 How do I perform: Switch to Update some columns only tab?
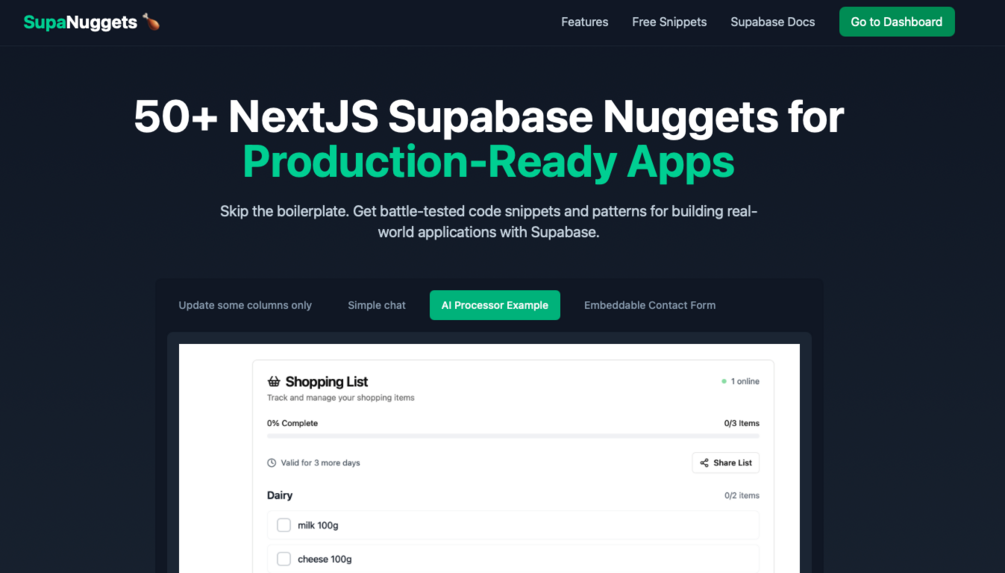(x=245, y=305)
